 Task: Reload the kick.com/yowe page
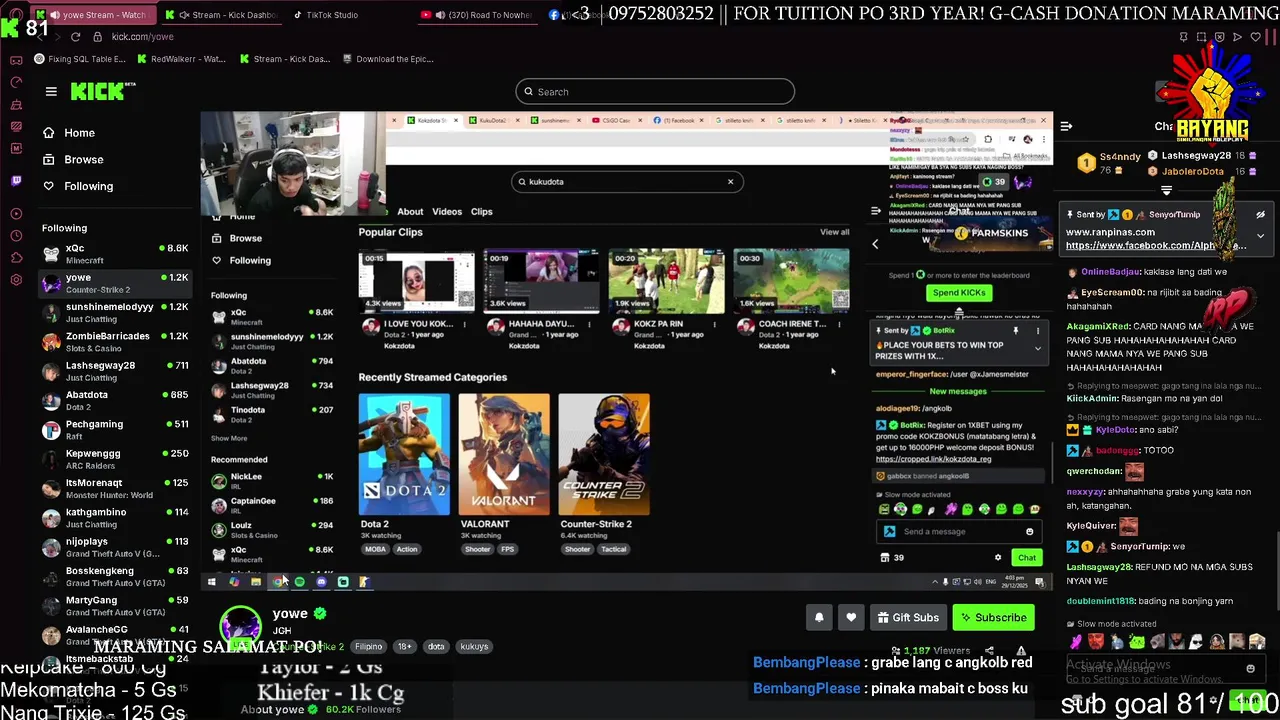tap(76, 37)
